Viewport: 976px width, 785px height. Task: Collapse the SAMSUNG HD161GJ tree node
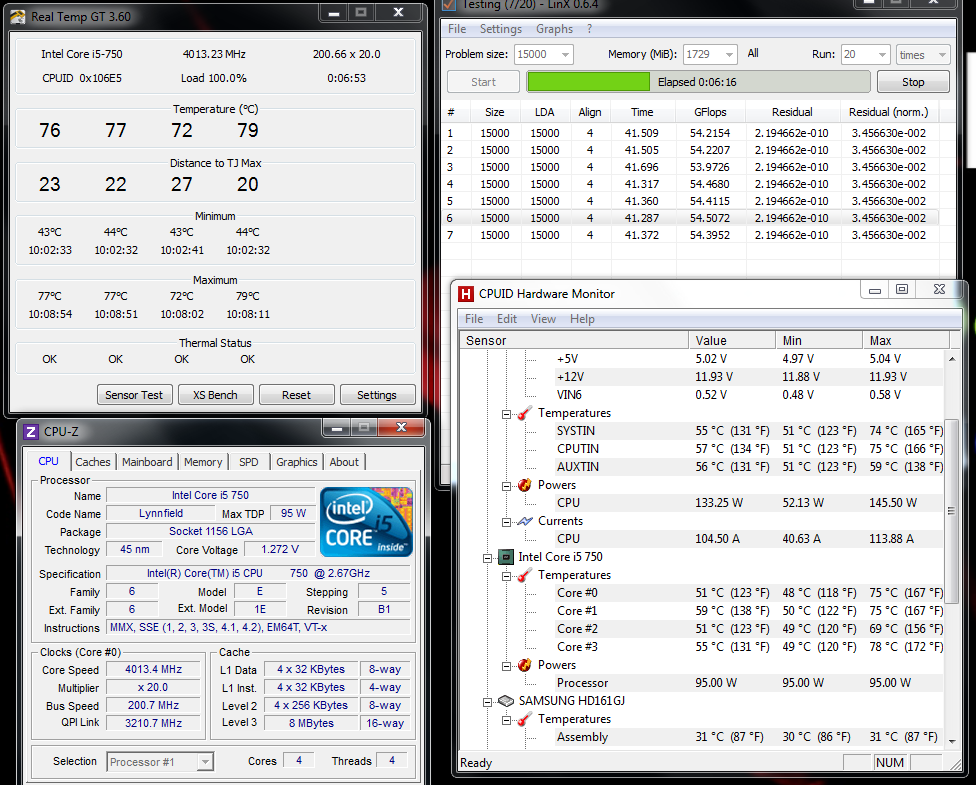coord(487,701)
